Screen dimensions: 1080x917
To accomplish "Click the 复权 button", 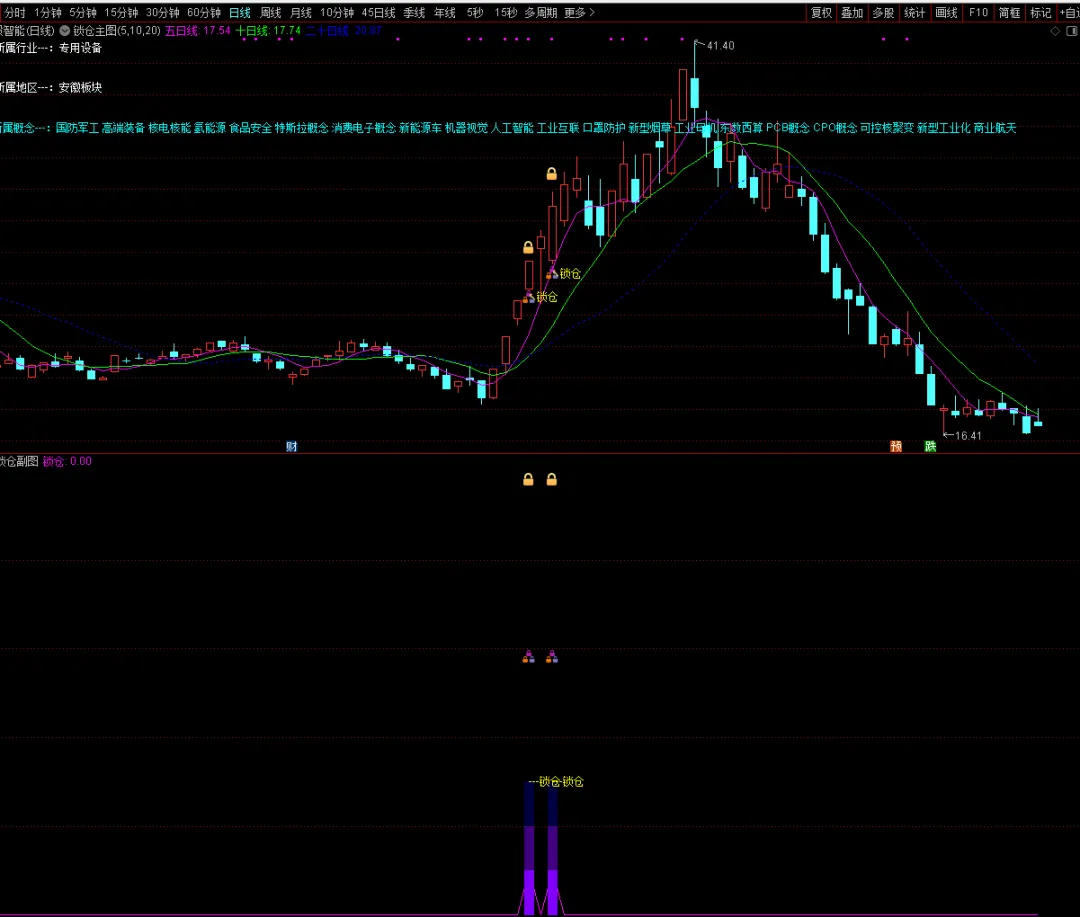I will click(x=822, y=12).
